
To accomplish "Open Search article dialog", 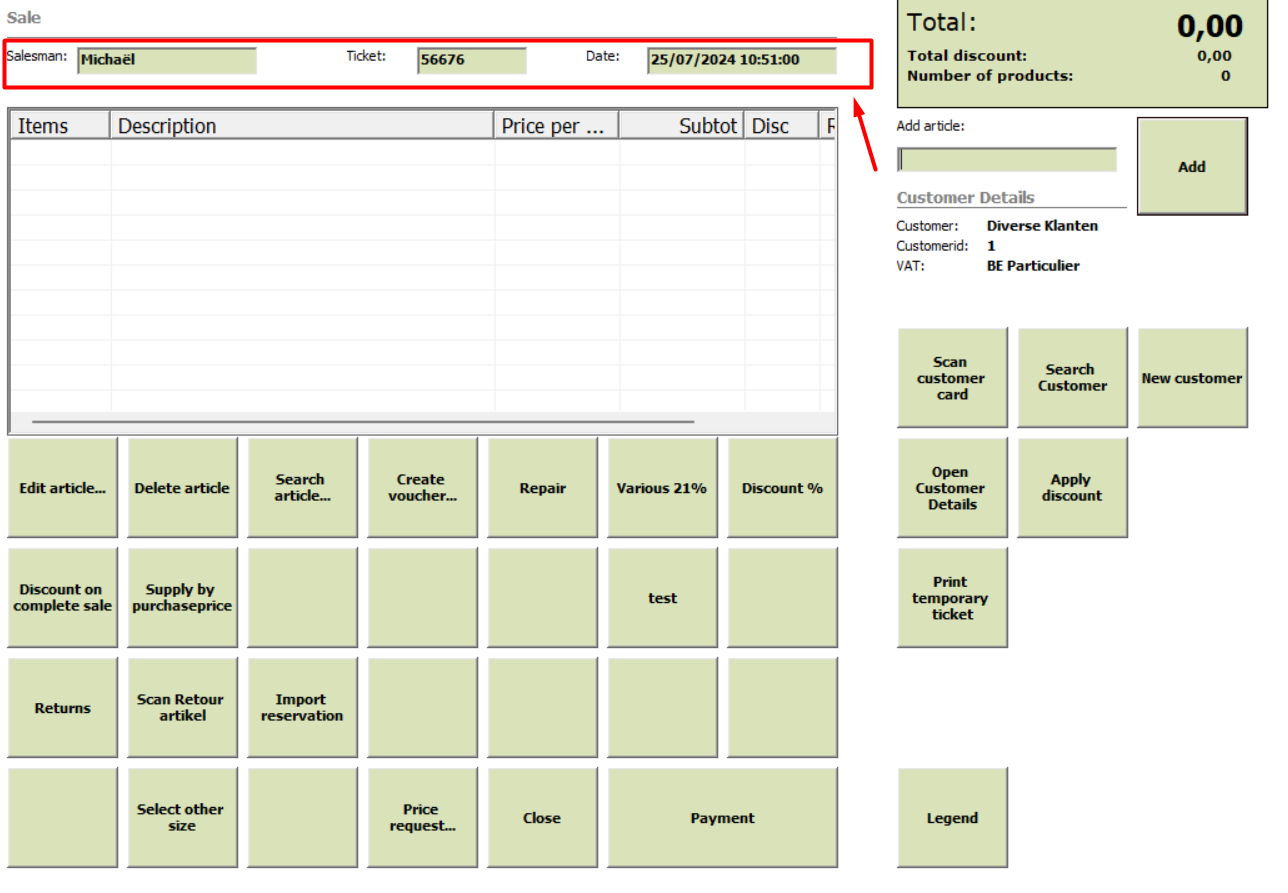I will click(x=303, y=488).
